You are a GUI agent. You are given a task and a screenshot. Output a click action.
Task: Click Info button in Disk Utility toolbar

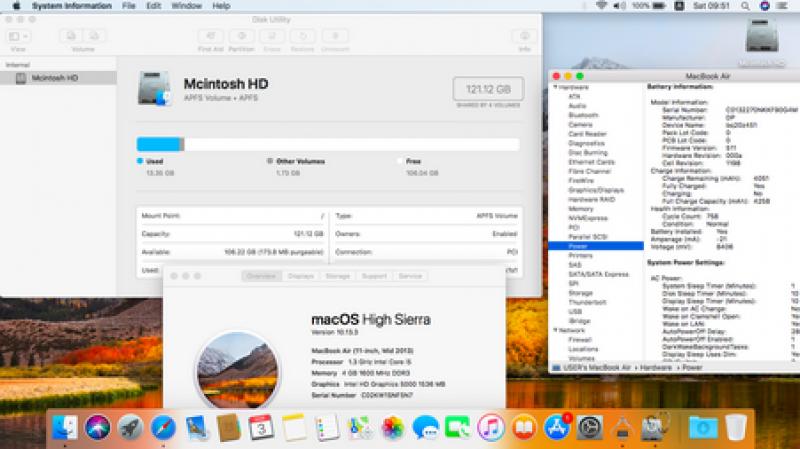pos(524,36)
